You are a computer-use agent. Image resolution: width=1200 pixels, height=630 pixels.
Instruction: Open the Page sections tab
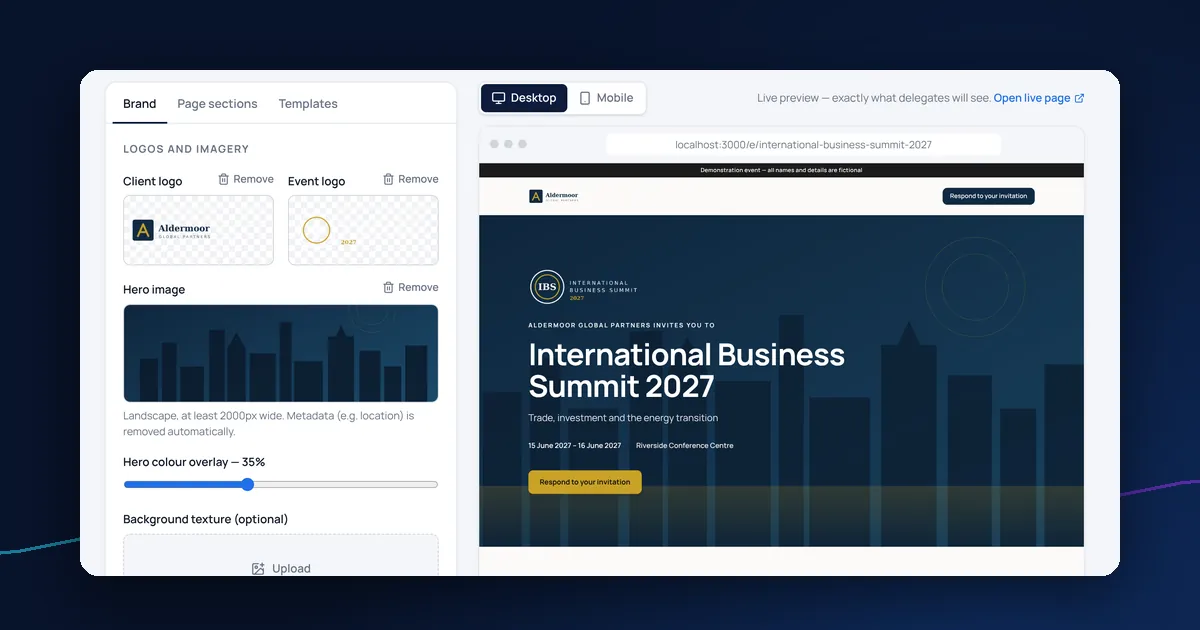pos(217,104)
